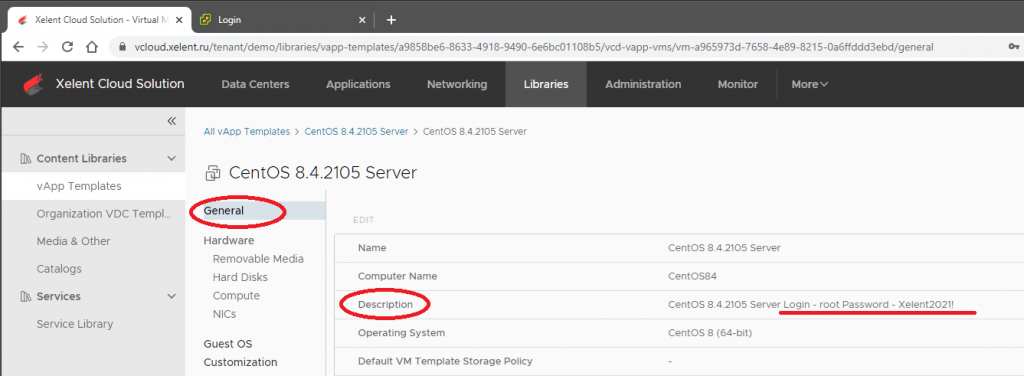Select the Xelent Cloud Solution browser tab
Viewport: 1024px width, 376px height.
click(98, 20)
